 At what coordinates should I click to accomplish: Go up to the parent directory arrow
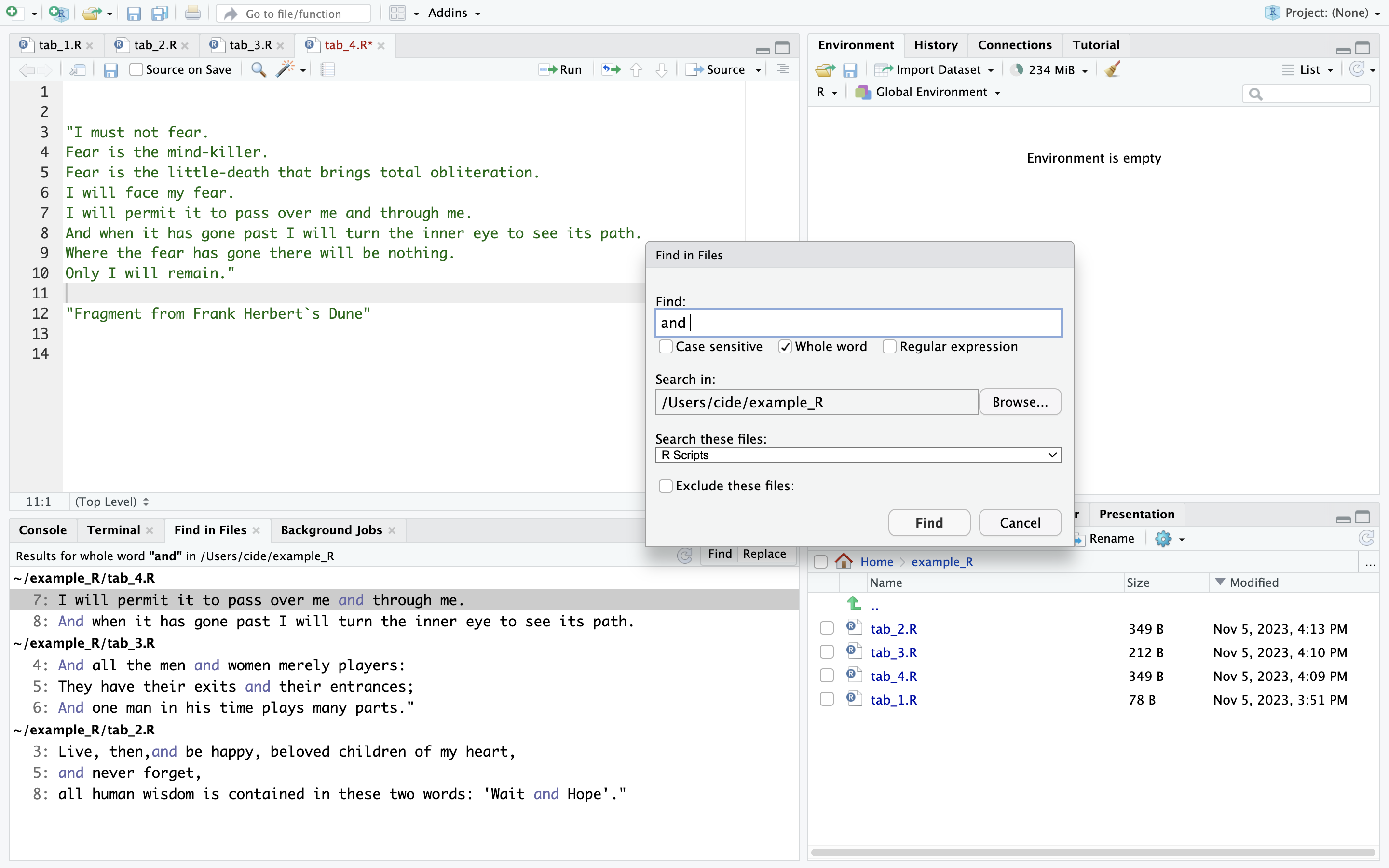point(854,603)
